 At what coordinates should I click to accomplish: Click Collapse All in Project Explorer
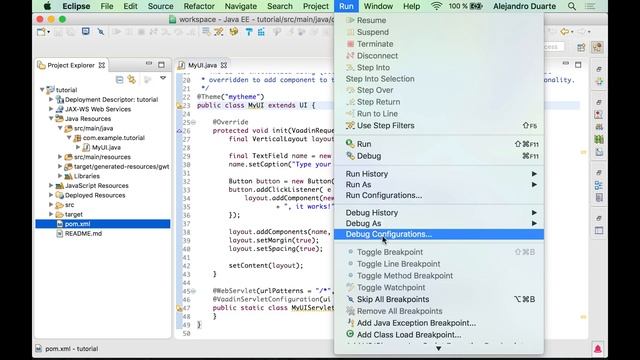119,79
